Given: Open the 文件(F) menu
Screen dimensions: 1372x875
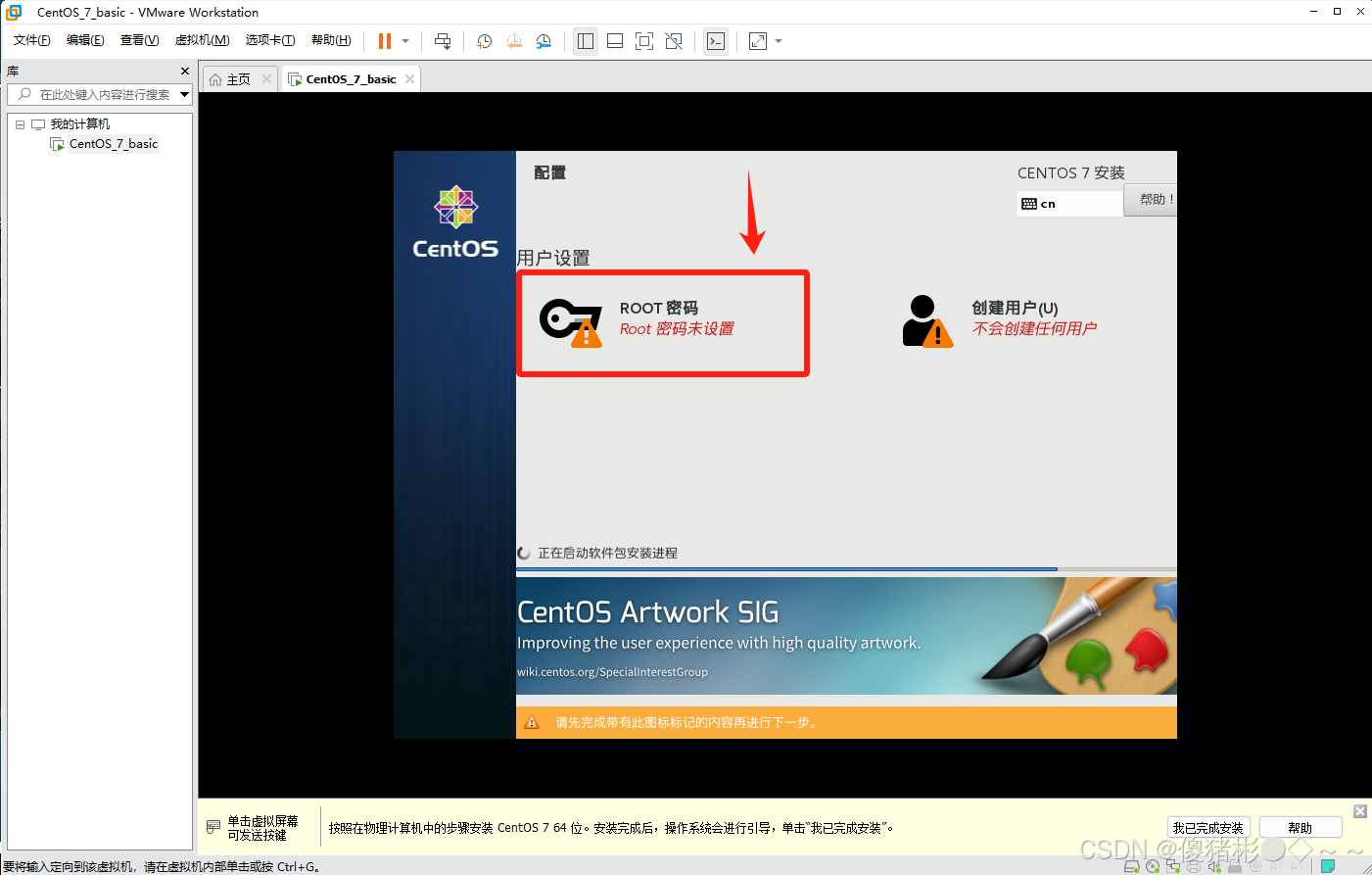Looking at the screenshot, I should [32, 40].
